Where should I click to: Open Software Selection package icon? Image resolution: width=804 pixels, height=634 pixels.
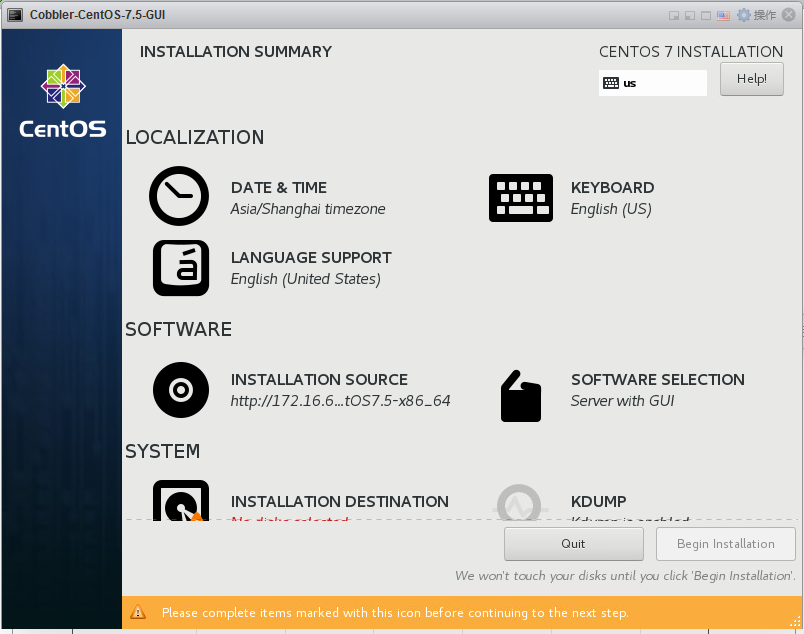pos(520,396)
